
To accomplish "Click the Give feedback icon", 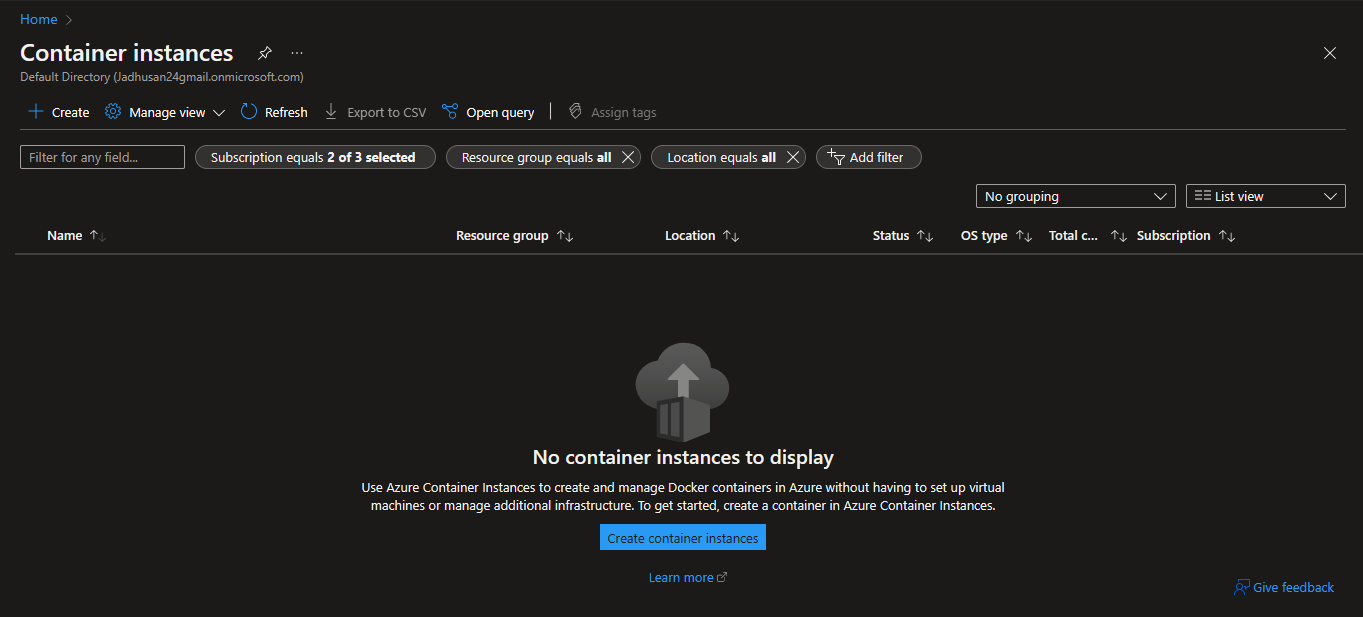I will [1242, 587].
